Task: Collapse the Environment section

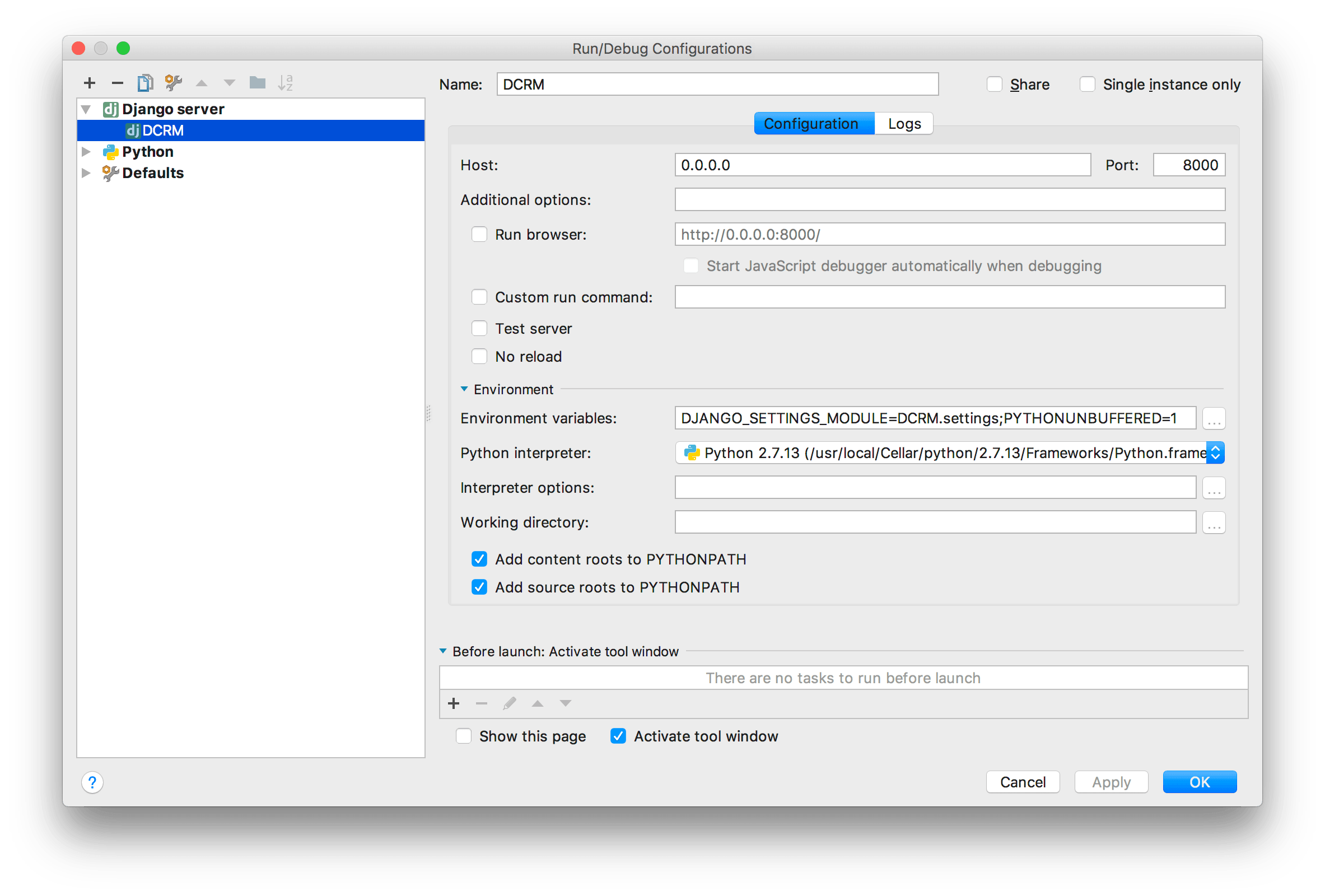Action: (464, 389)
